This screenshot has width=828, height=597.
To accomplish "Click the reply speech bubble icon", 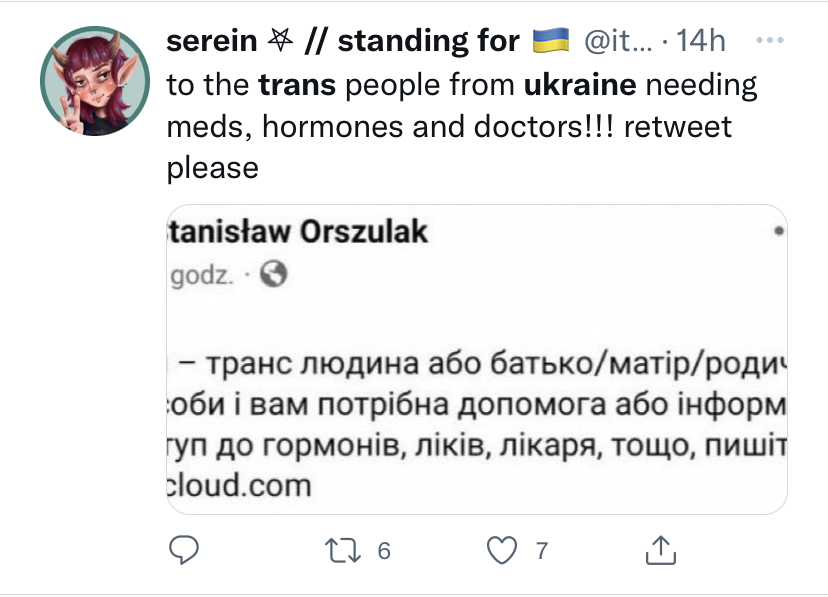I will (185, 549).
